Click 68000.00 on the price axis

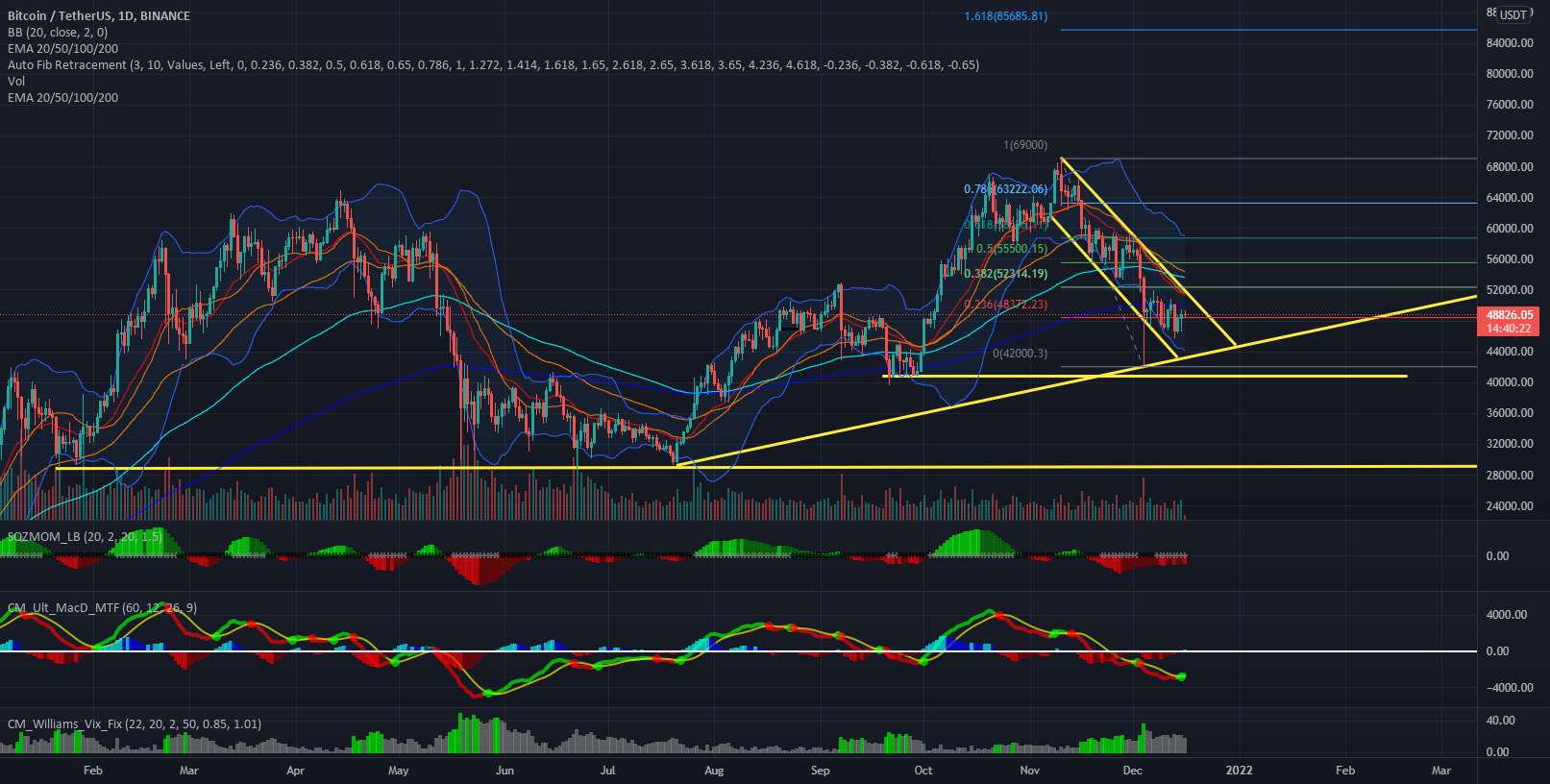click(1510, 167)
